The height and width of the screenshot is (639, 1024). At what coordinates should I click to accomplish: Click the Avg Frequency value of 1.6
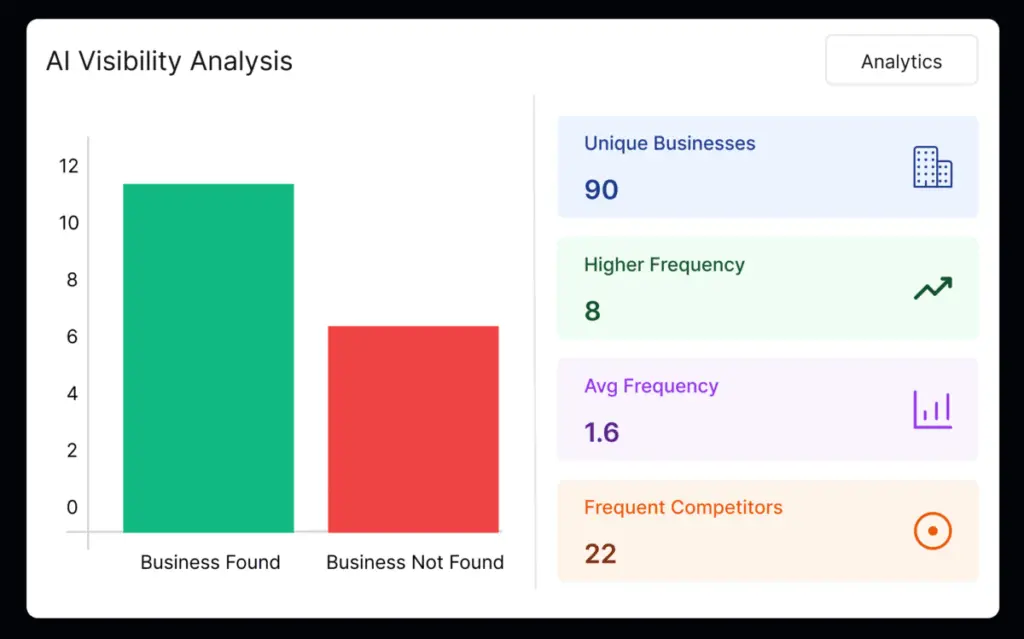[x=600, y=432]
